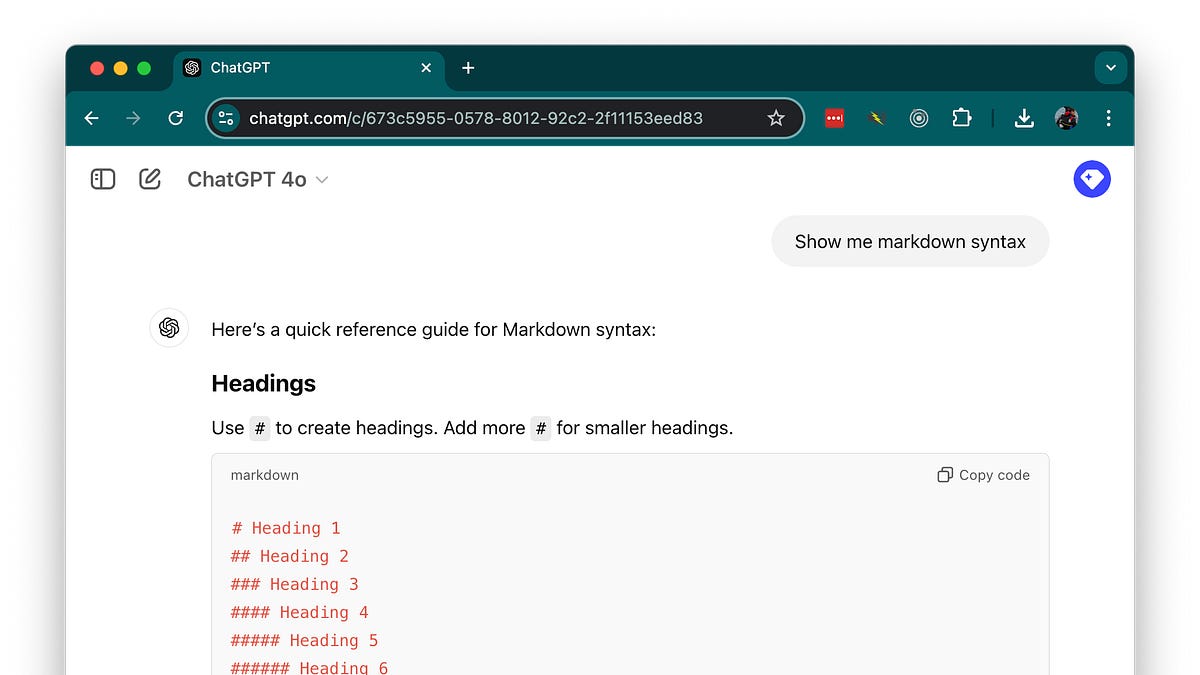The image size is (1200, 675).
Task: Click the '### Heading 3' code line
Action: tap(295, 584)
